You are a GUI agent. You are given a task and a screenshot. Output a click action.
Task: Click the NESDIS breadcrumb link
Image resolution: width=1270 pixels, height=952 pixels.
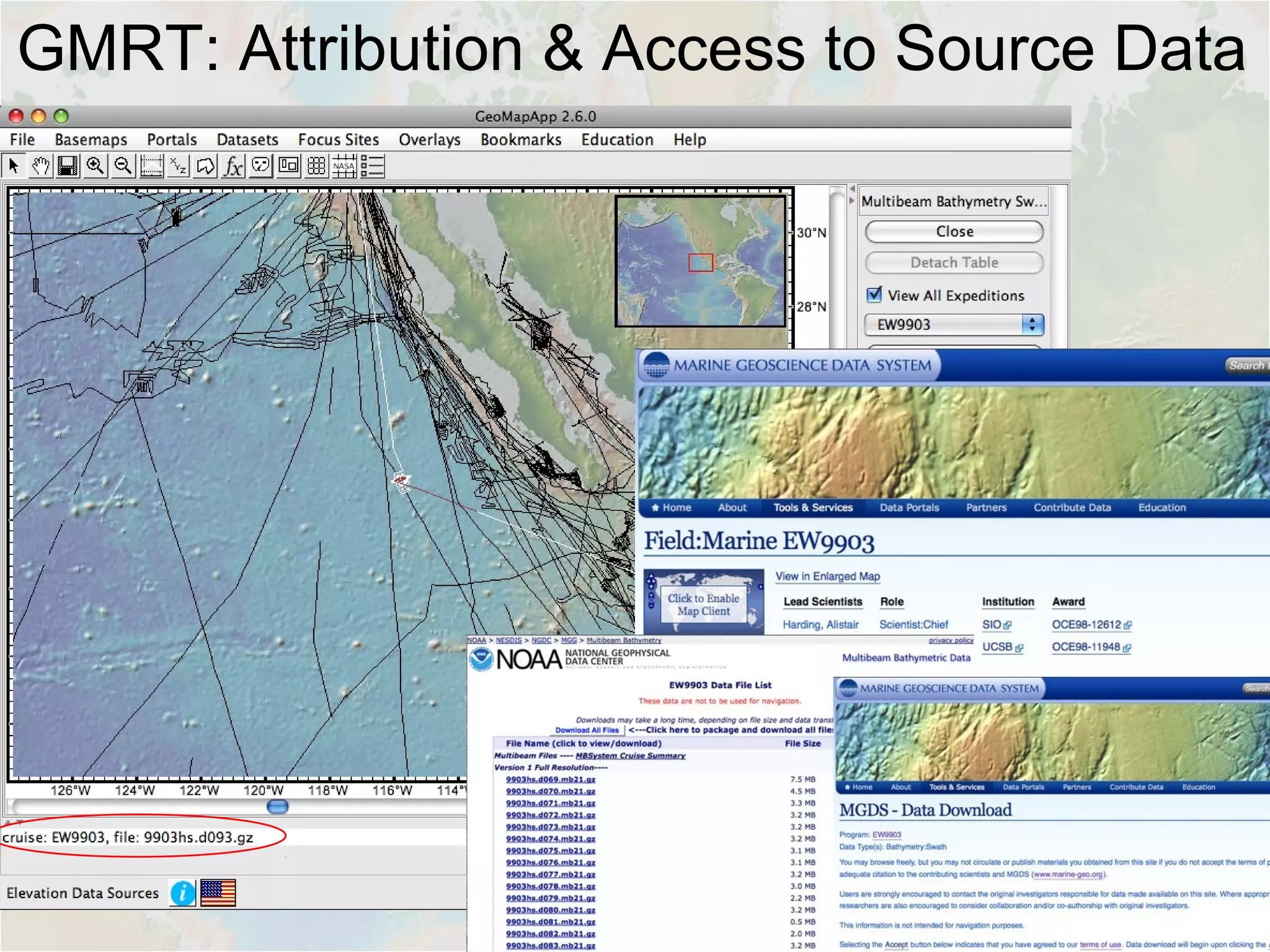[x=508, y=640]
